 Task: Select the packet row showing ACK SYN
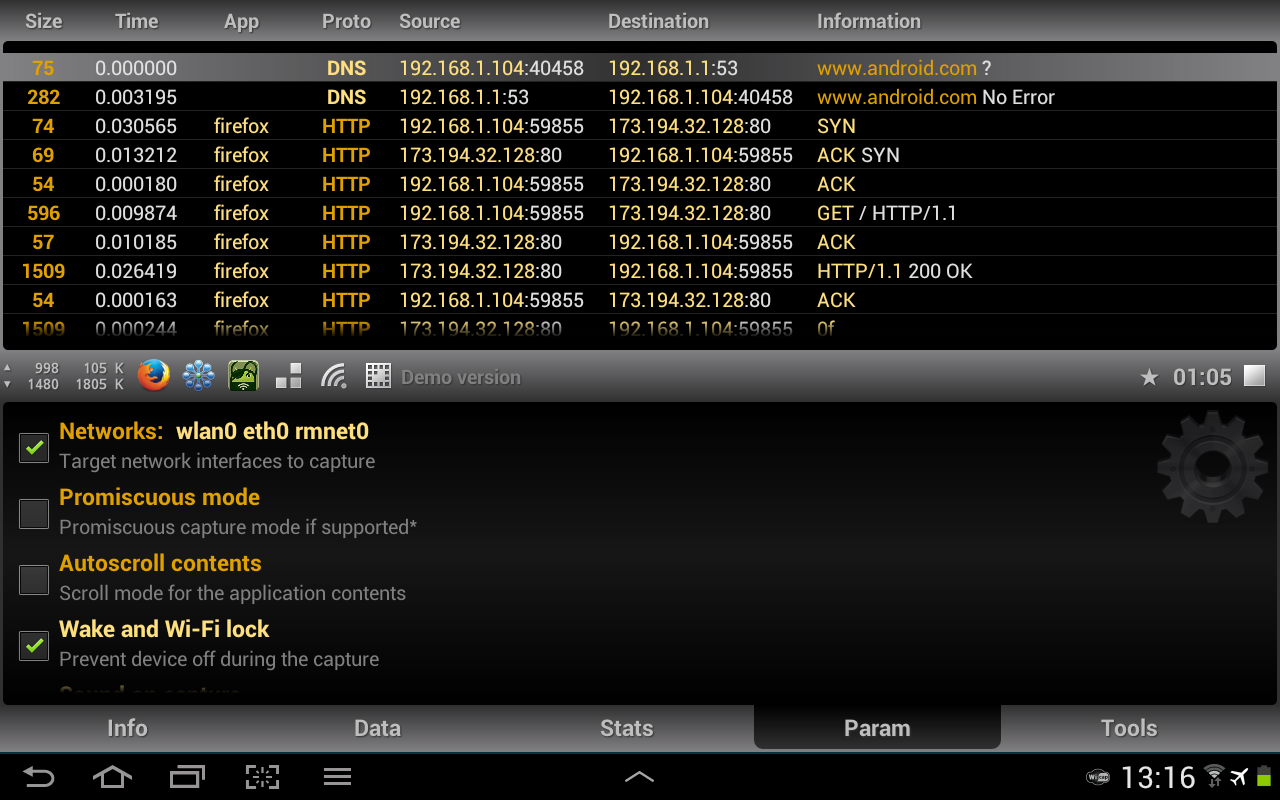coord(640,155)
